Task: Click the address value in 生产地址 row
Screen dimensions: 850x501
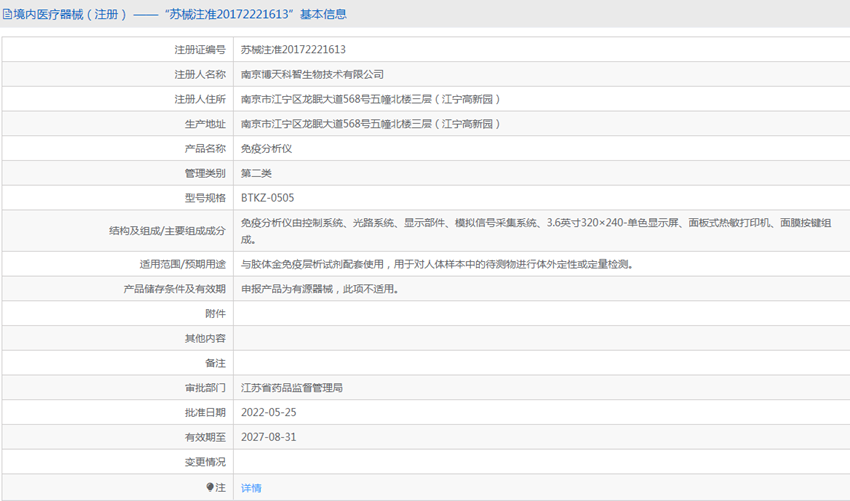Action: (x=370, y=124)
